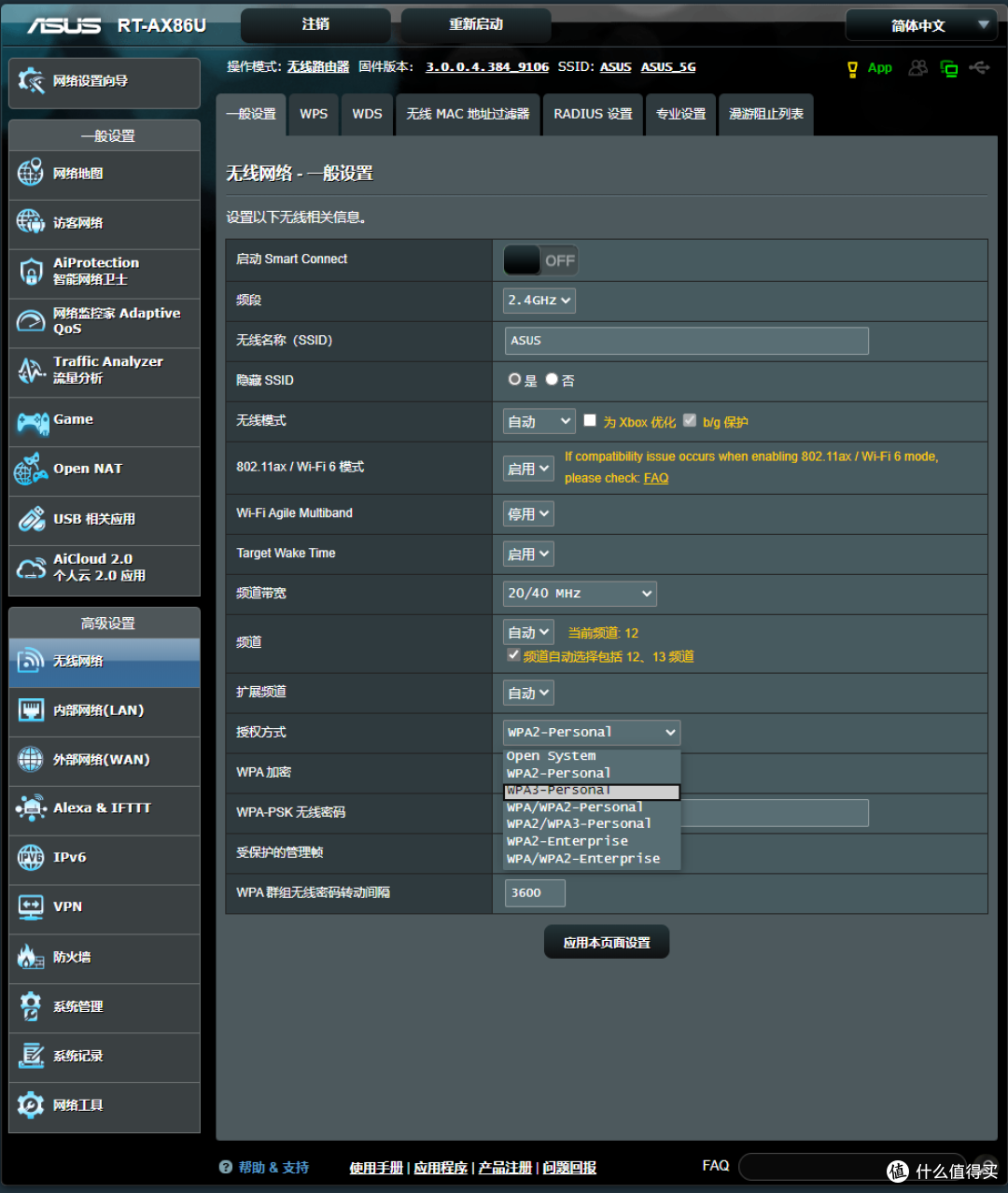1008x1193 pixels.
Task: Switch to 漫游阻止列表 tab
Action: [765, 115]
